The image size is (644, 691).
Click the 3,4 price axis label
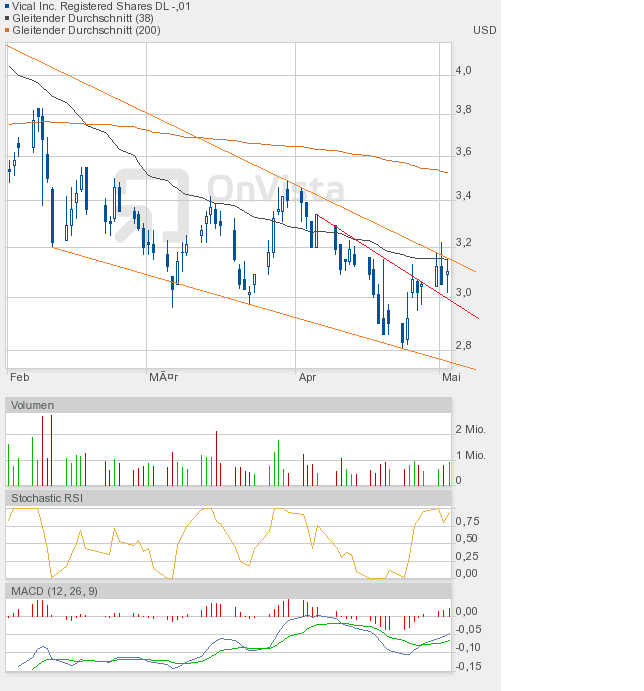(463, 196)
